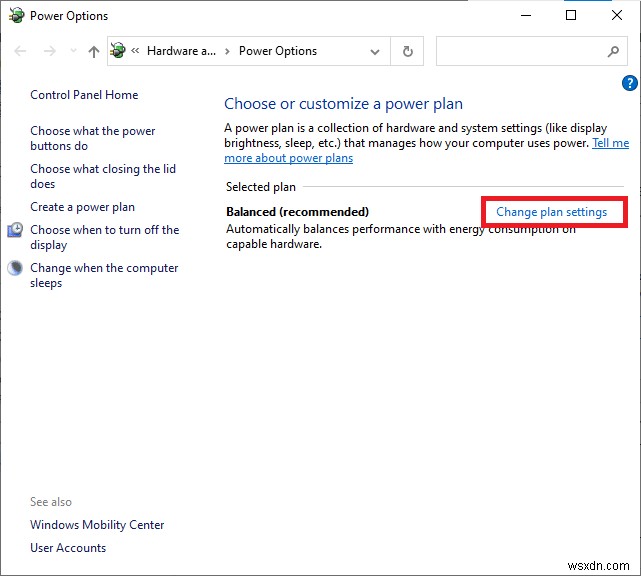Click the breadcrumb chevron after Hardware
This screenshot has height=576, width=641.
click(x=227, y=52)
